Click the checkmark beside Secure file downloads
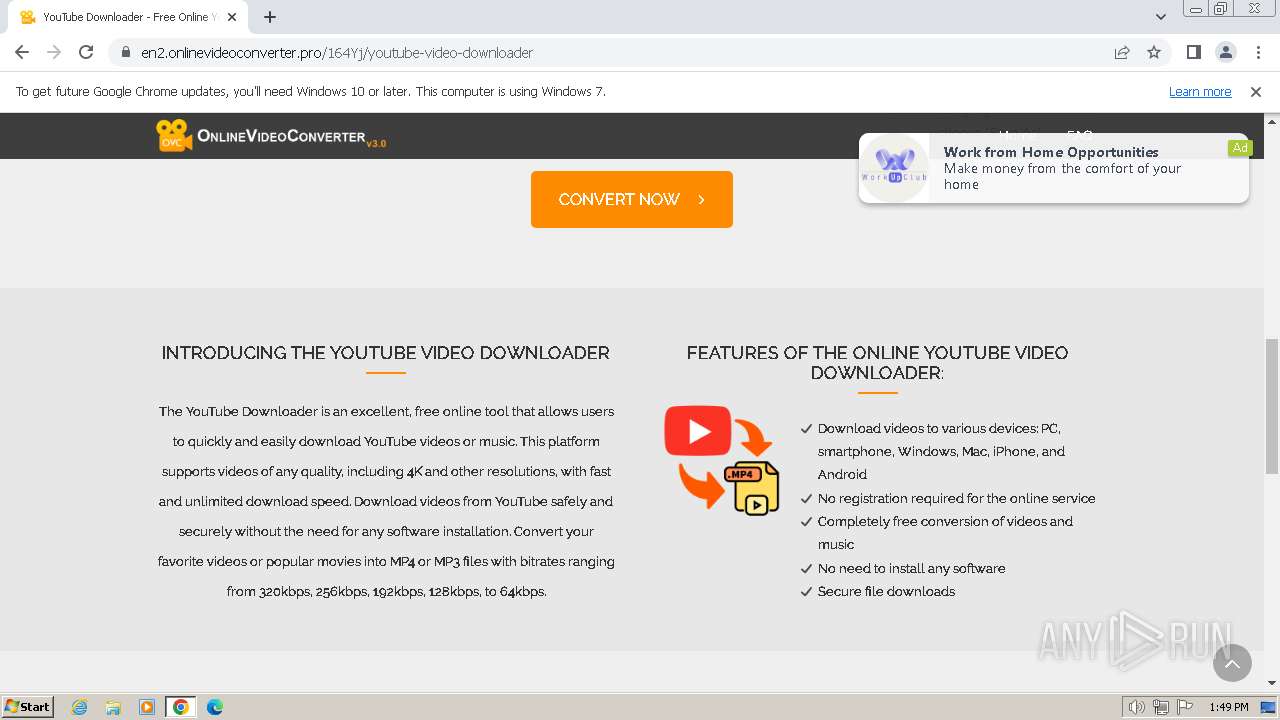The height and width of the screenshot is (720, 1280). click(x=806, y=592)
